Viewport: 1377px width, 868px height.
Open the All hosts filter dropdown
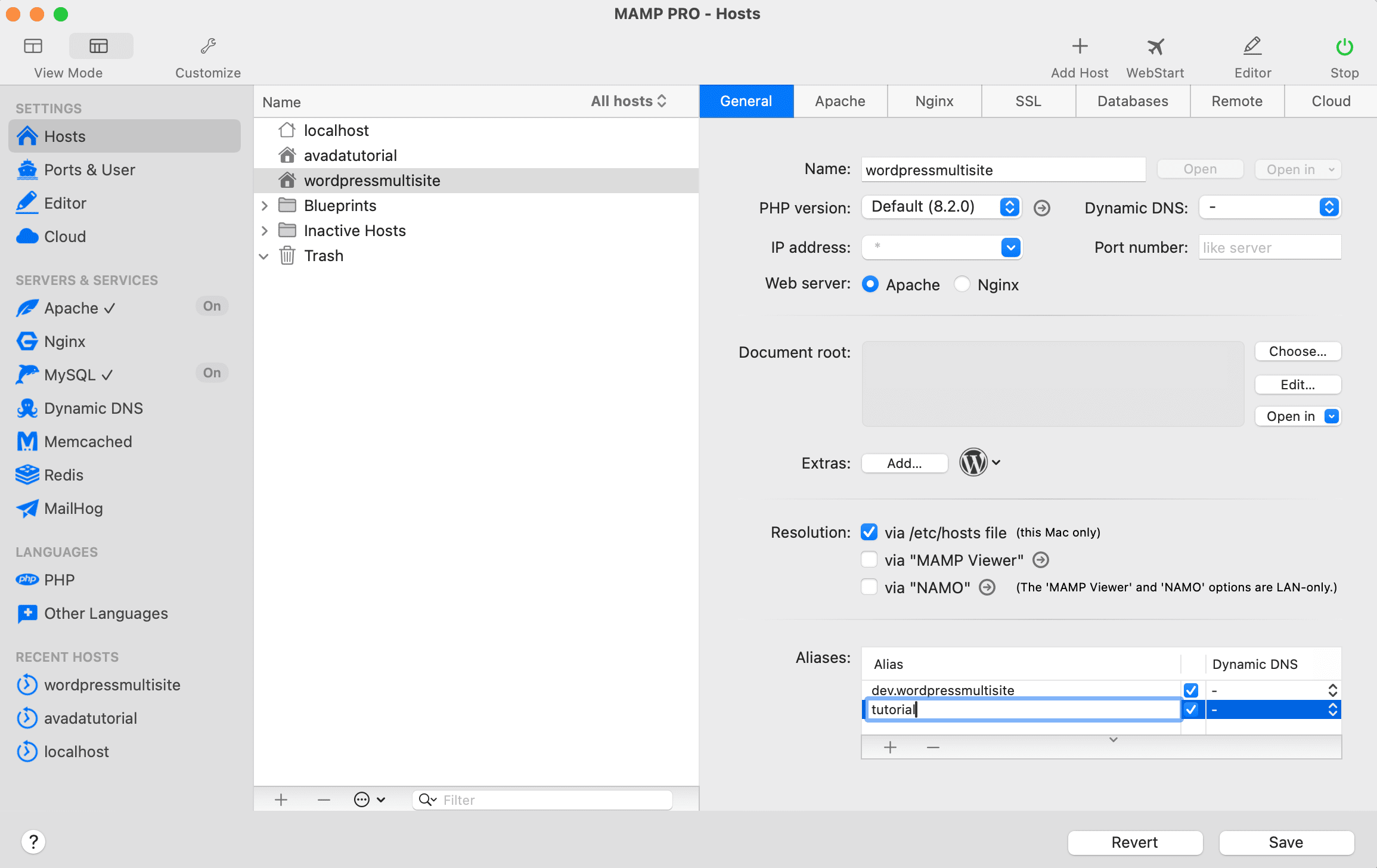pyautogui.click(x=628, y=101)
